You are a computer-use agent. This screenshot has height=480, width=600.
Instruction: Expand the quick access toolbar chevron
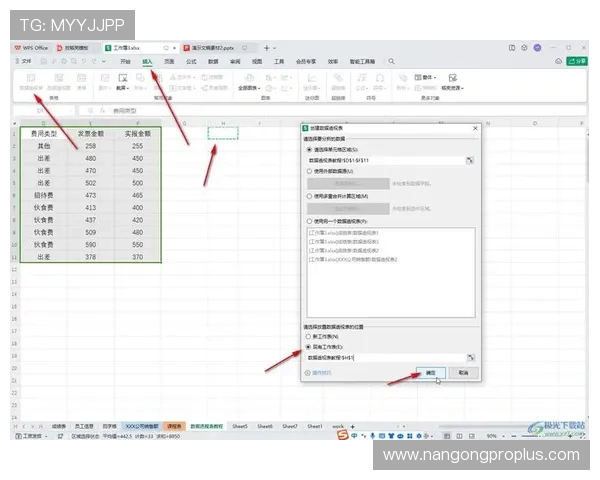pos(104,61)
